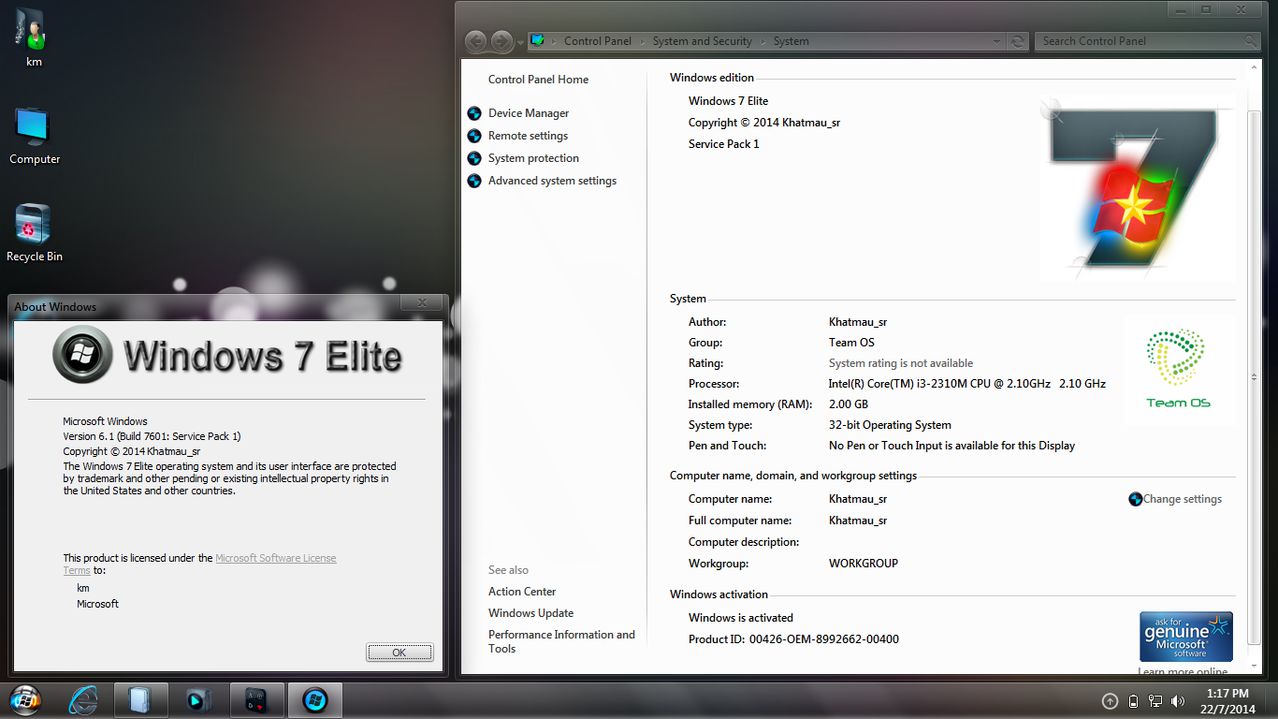Open the volume control slider from the tray

point(1177,700)
